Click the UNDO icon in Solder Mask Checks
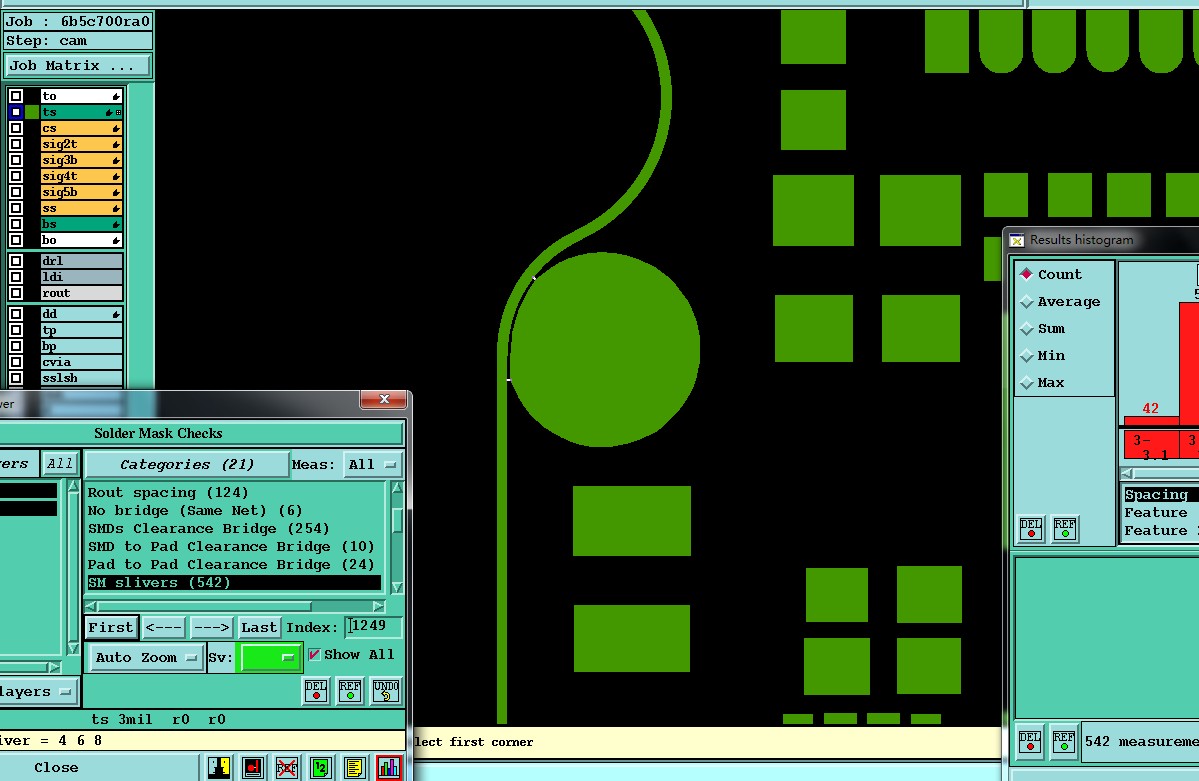This screenshot has width=1199, height=781. coord(386,690)
